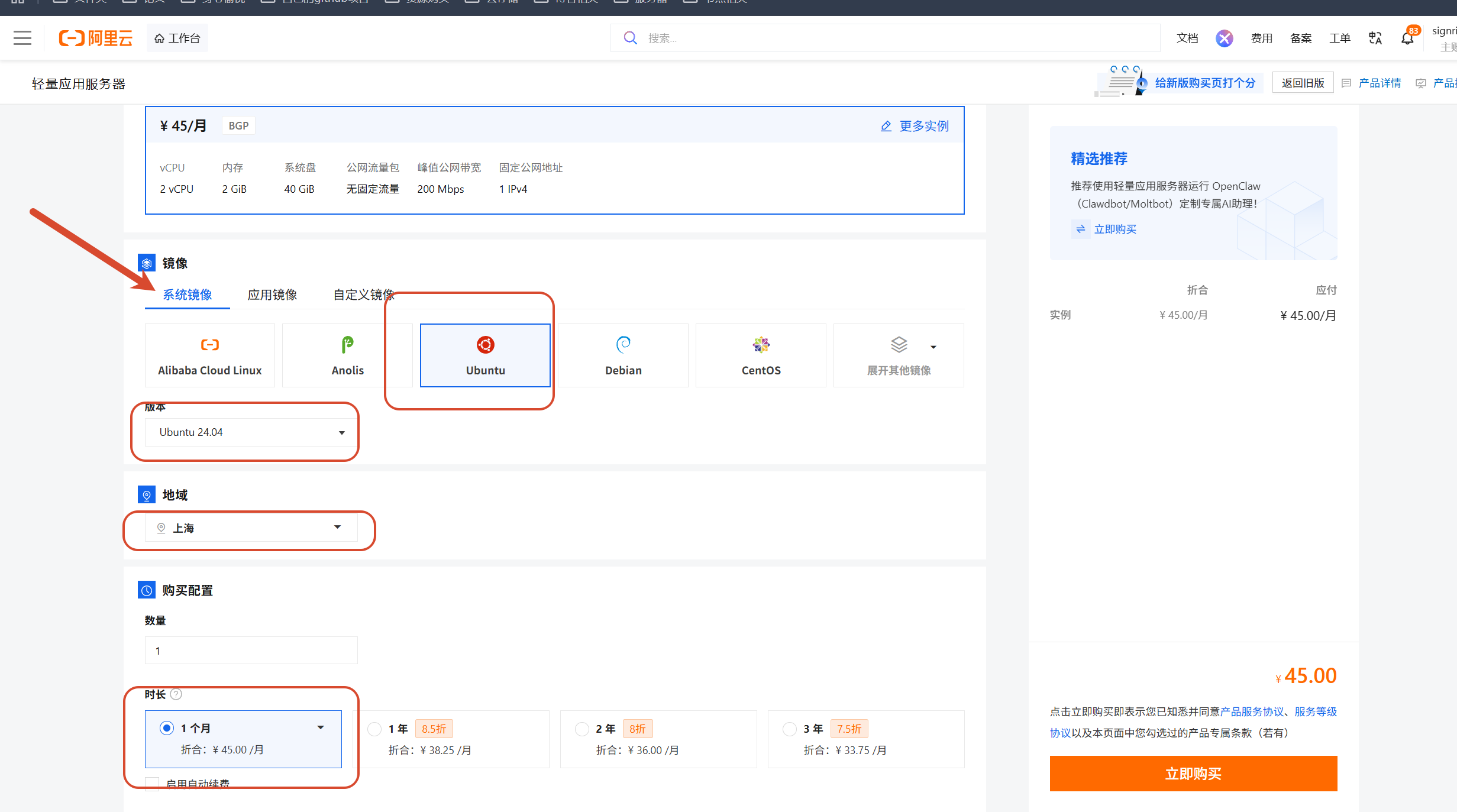This screenshot has height=812, width=1457.
Task: Switch to the 应用镜像 tab
Action: [272, 295]
